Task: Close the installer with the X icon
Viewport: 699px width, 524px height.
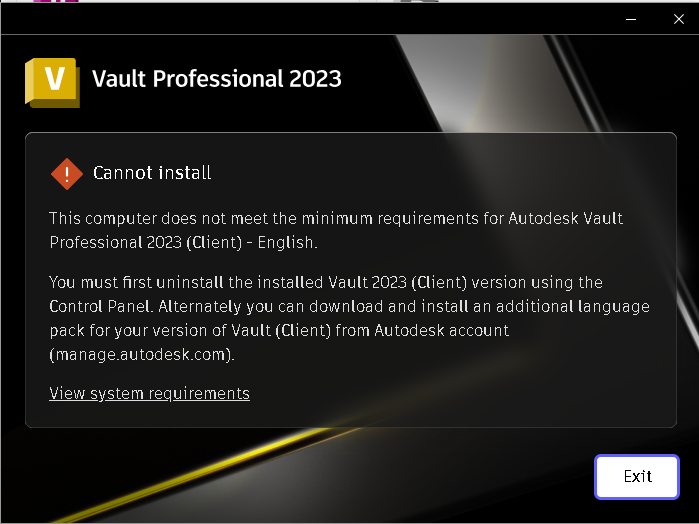Action: pyautogui.click(x=678, y=19)
